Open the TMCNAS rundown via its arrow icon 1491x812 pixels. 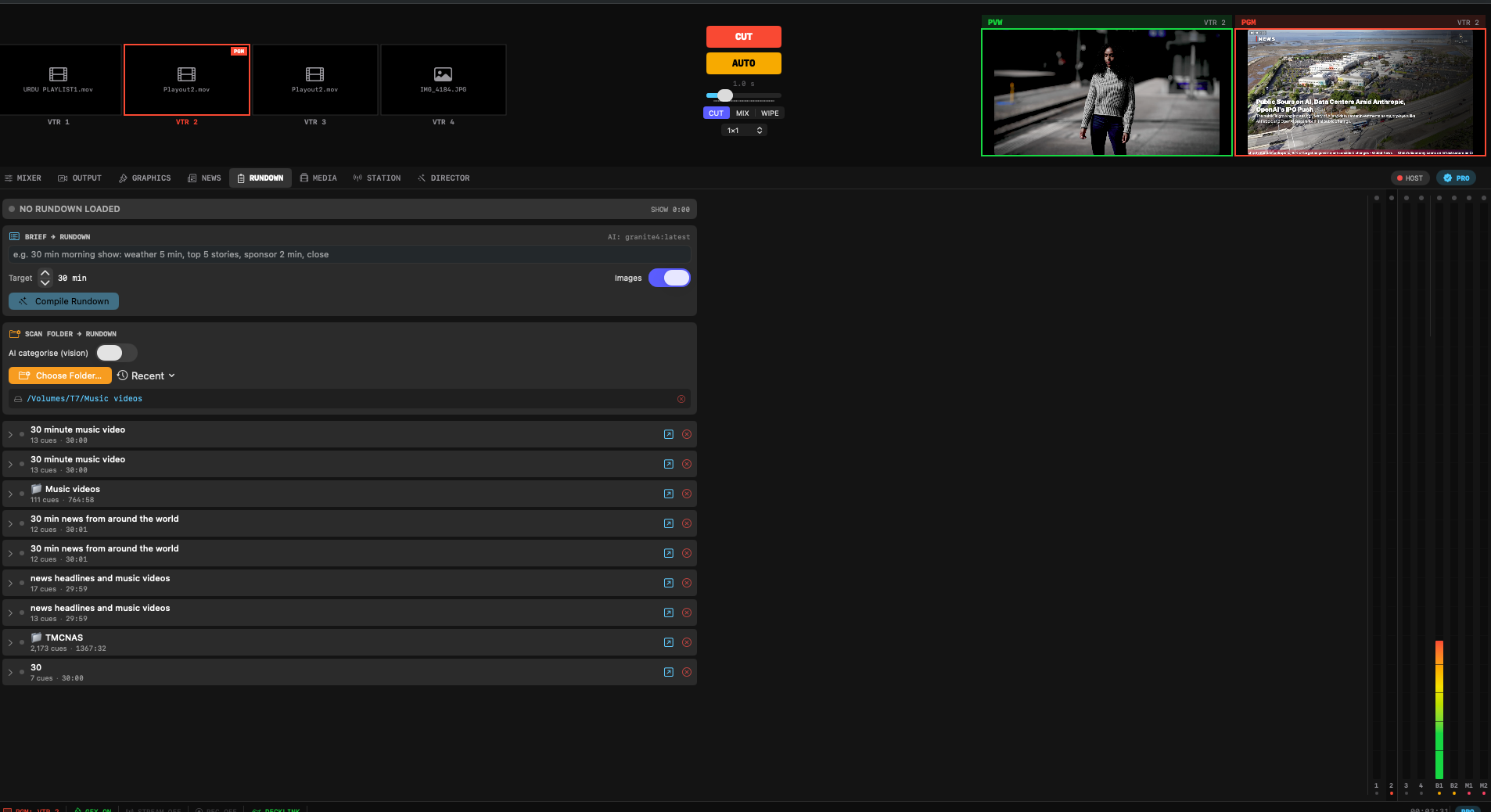point(669,642)
